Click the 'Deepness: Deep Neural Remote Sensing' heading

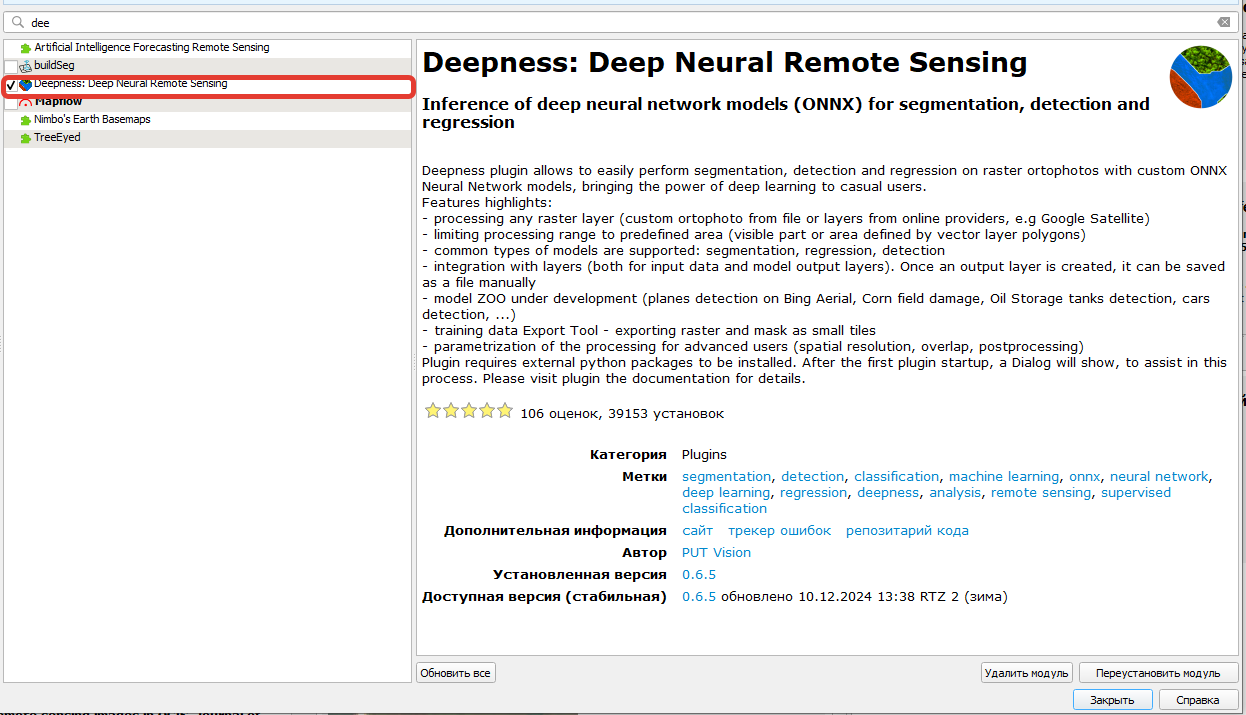coord(725,63)
